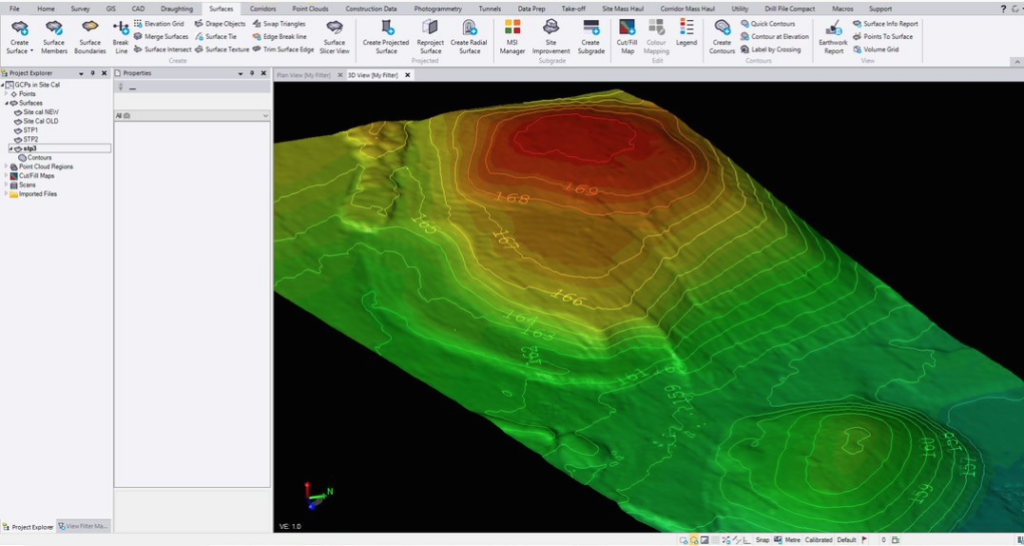Click Drape Objects command
This screenshot has height=546, width=1024.
[x=220, y=24]
